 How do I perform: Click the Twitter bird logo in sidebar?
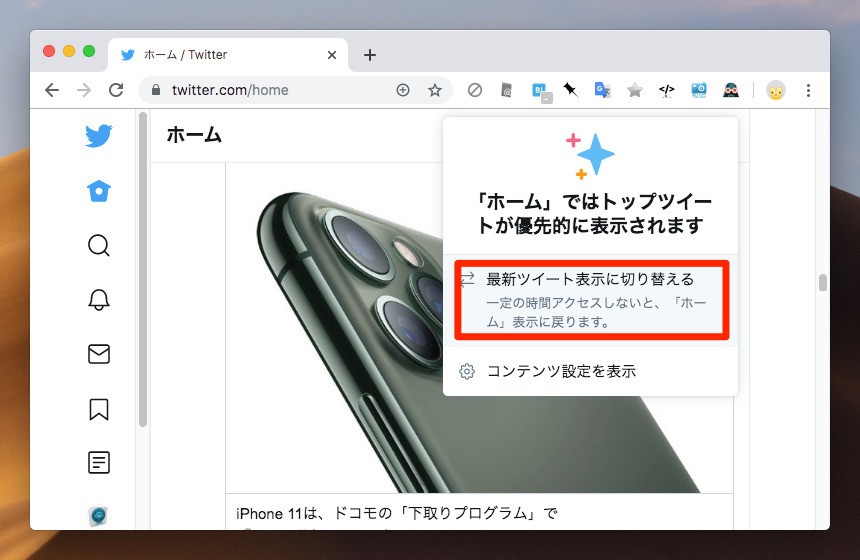[99, 136]
